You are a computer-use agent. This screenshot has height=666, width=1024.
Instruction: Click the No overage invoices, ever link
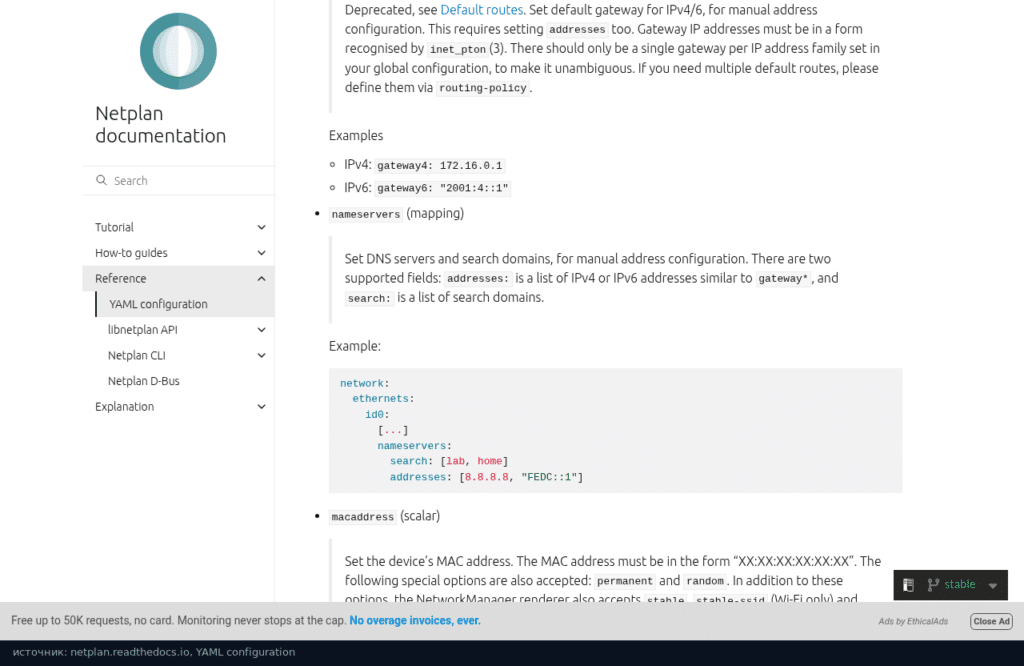[415, 620]
